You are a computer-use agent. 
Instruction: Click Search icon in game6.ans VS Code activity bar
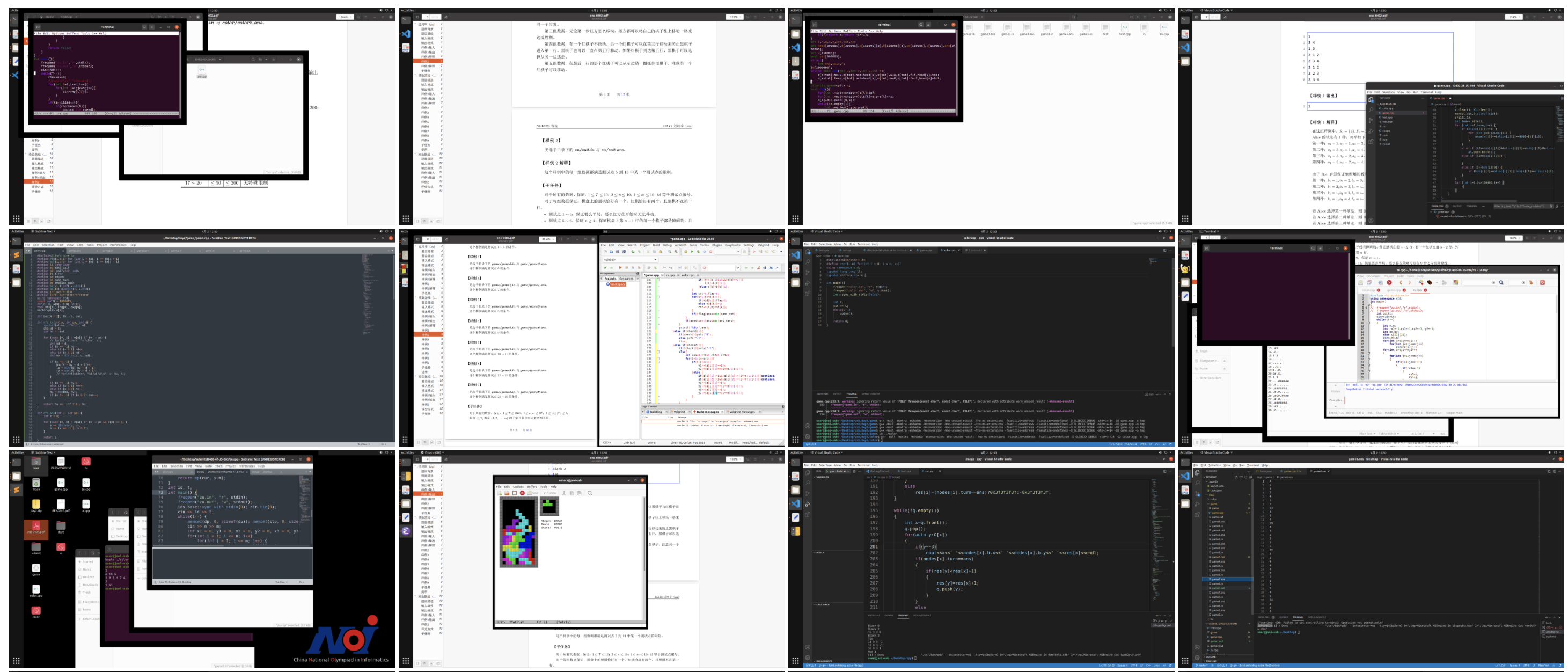(x=1197, y=483)
